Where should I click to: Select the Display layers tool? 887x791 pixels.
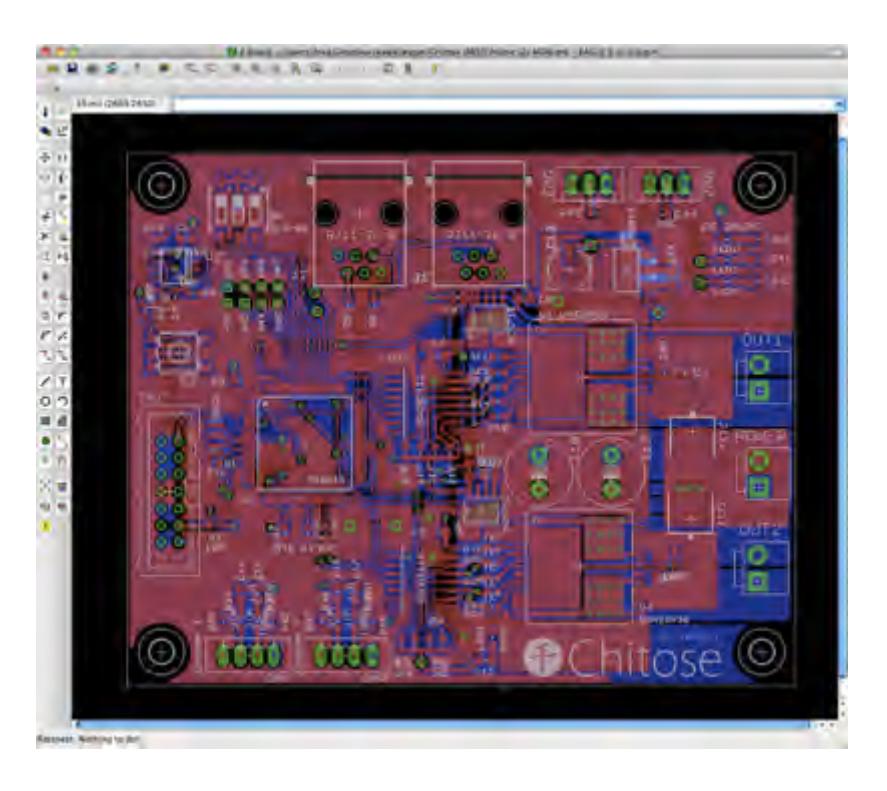(x=45, y=131)
